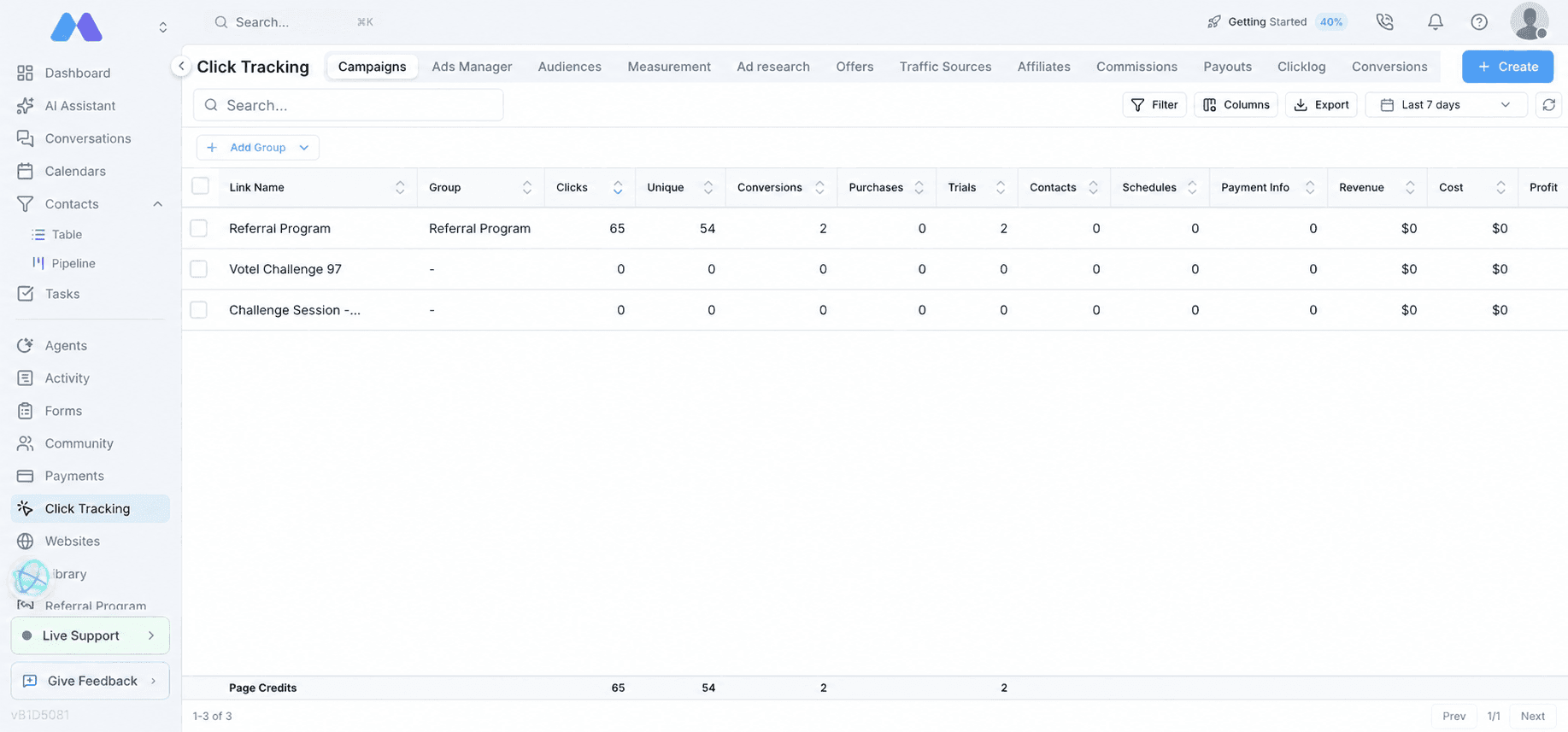The image size is (1568, 732).
Task: Open the Tasks checkbox icon
Action: point(26,294)
